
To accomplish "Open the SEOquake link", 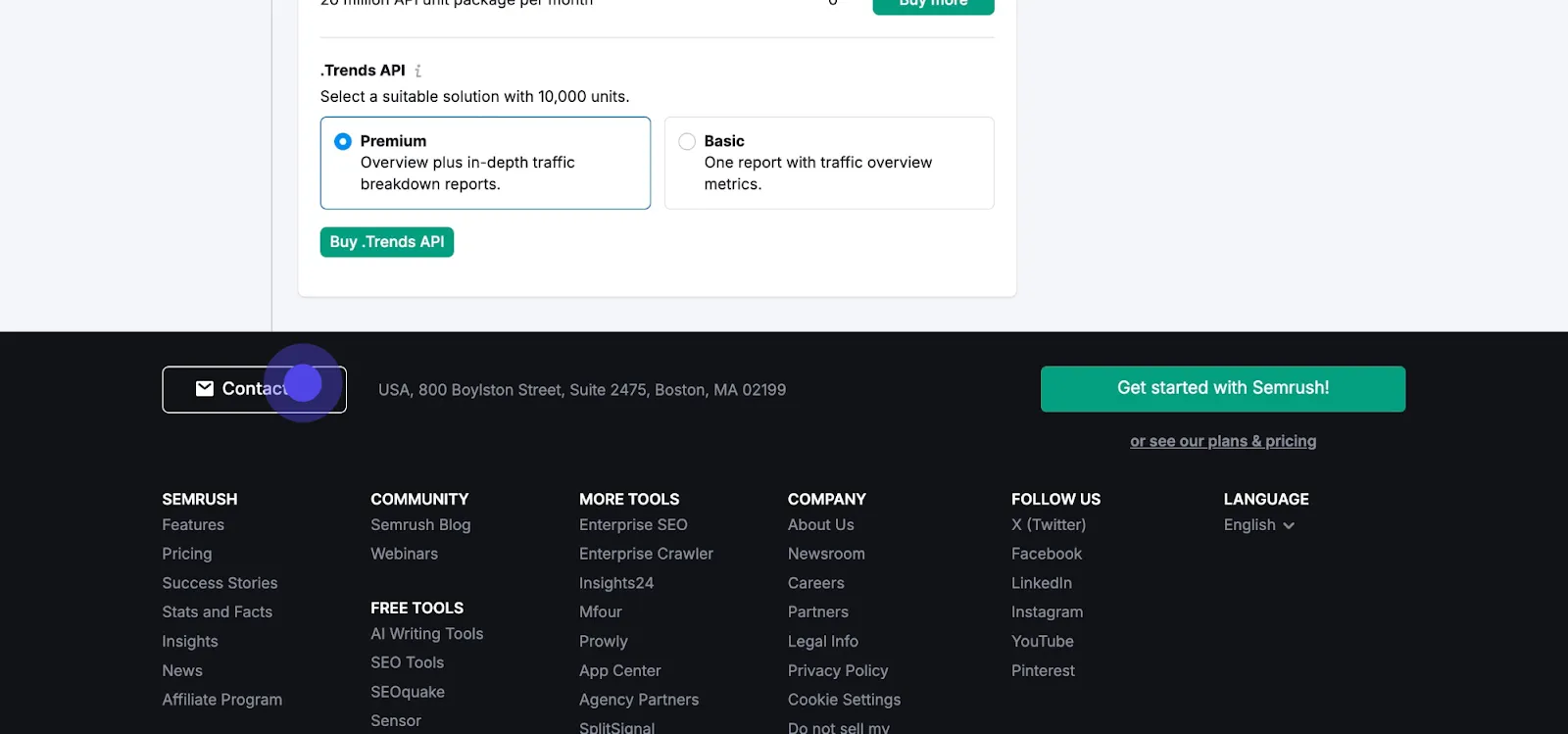I will [x=408, y=692].
